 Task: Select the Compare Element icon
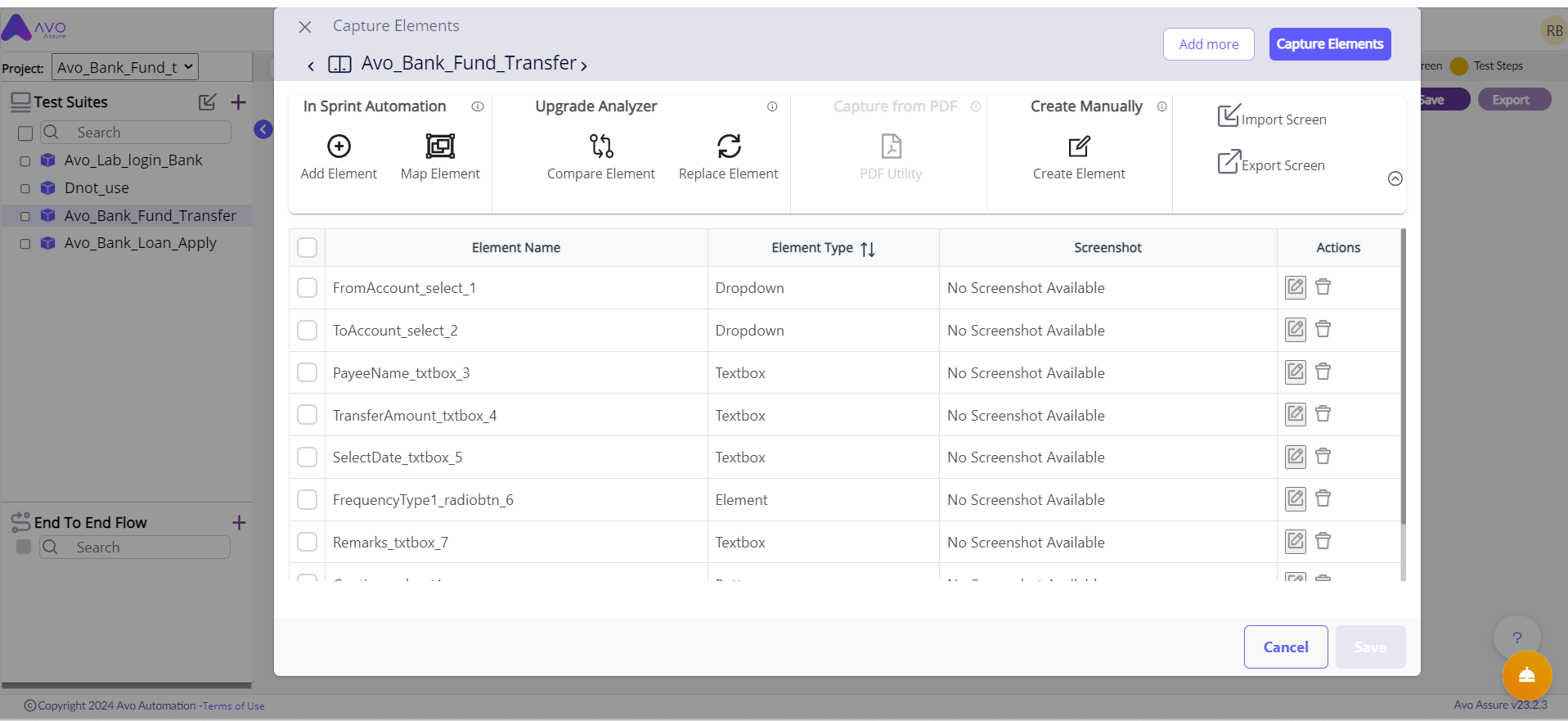[601, 146]
